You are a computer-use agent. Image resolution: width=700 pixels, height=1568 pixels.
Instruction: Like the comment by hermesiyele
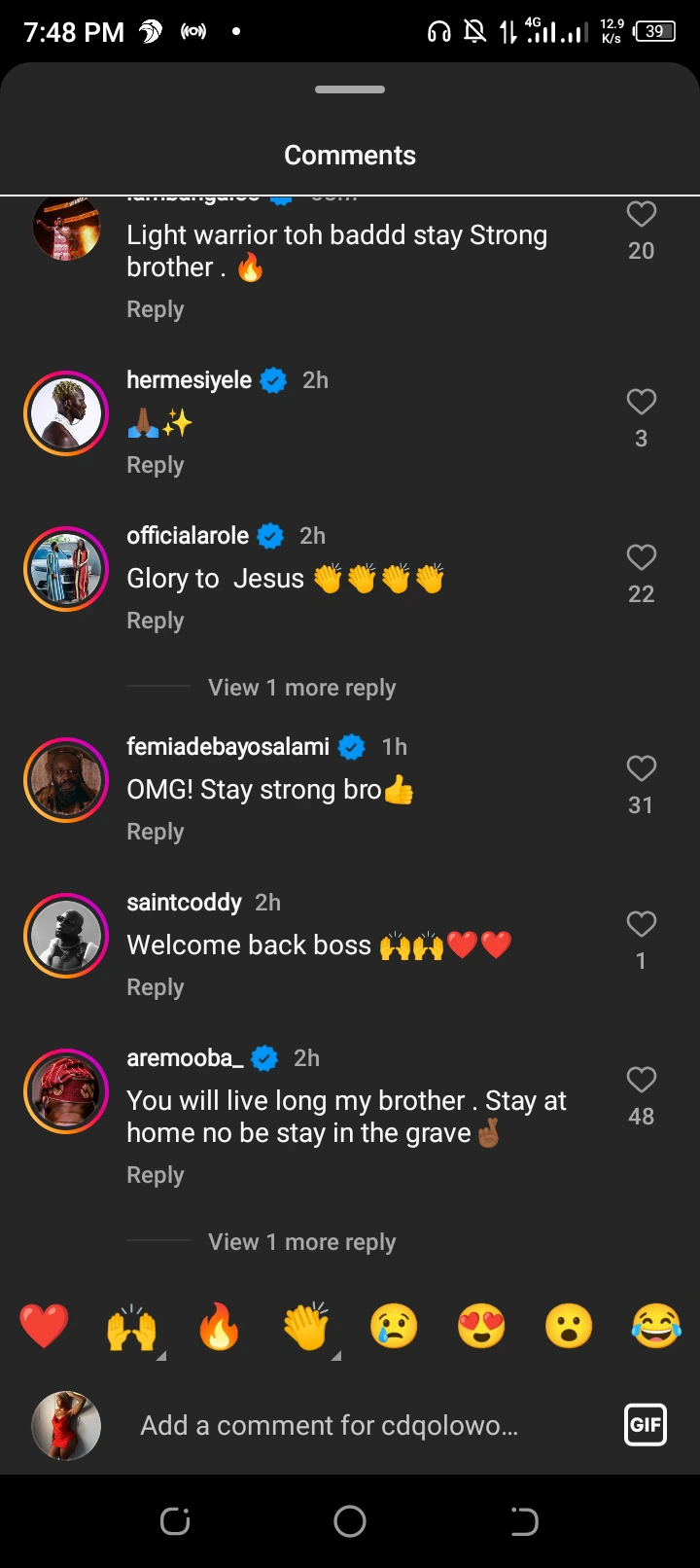coord(641,402)
